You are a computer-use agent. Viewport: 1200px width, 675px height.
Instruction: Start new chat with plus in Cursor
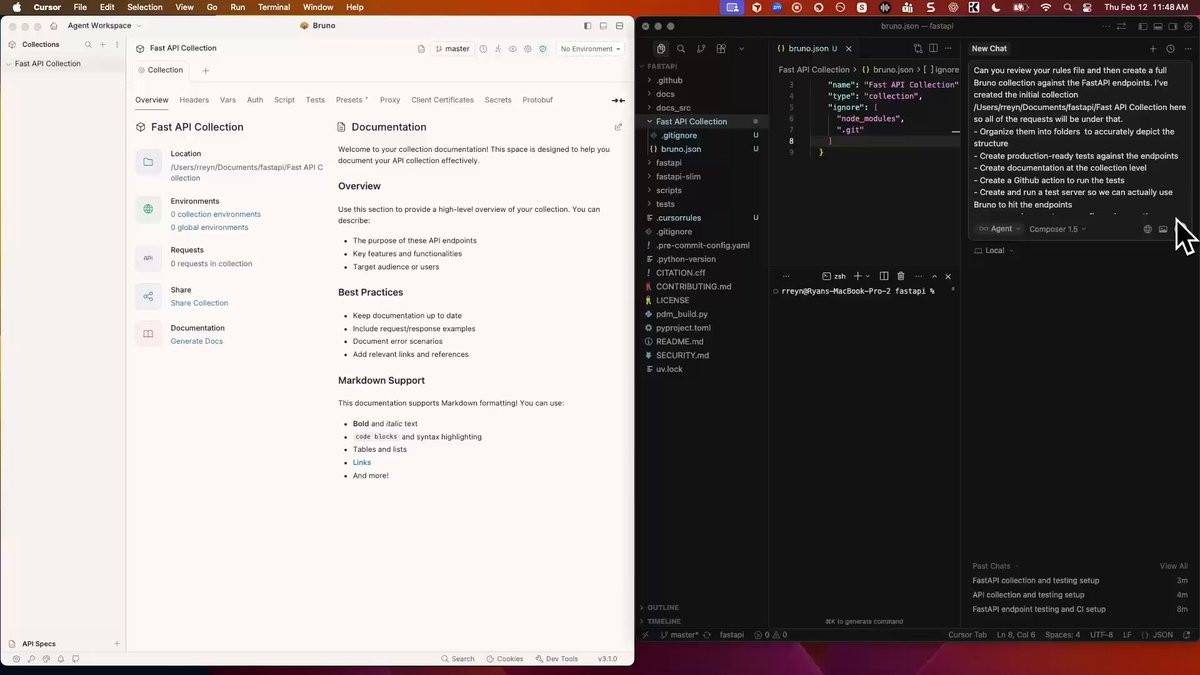point(1153,48)
